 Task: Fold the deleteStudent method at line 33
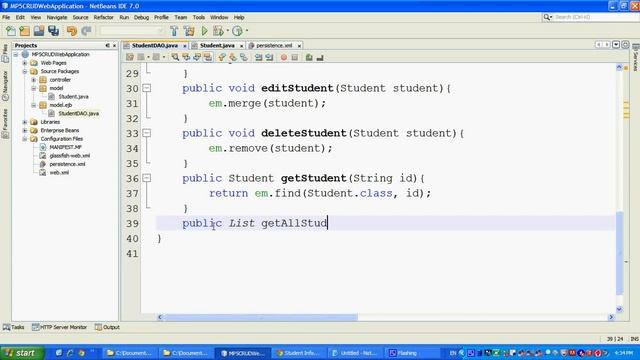pos(147,133)
